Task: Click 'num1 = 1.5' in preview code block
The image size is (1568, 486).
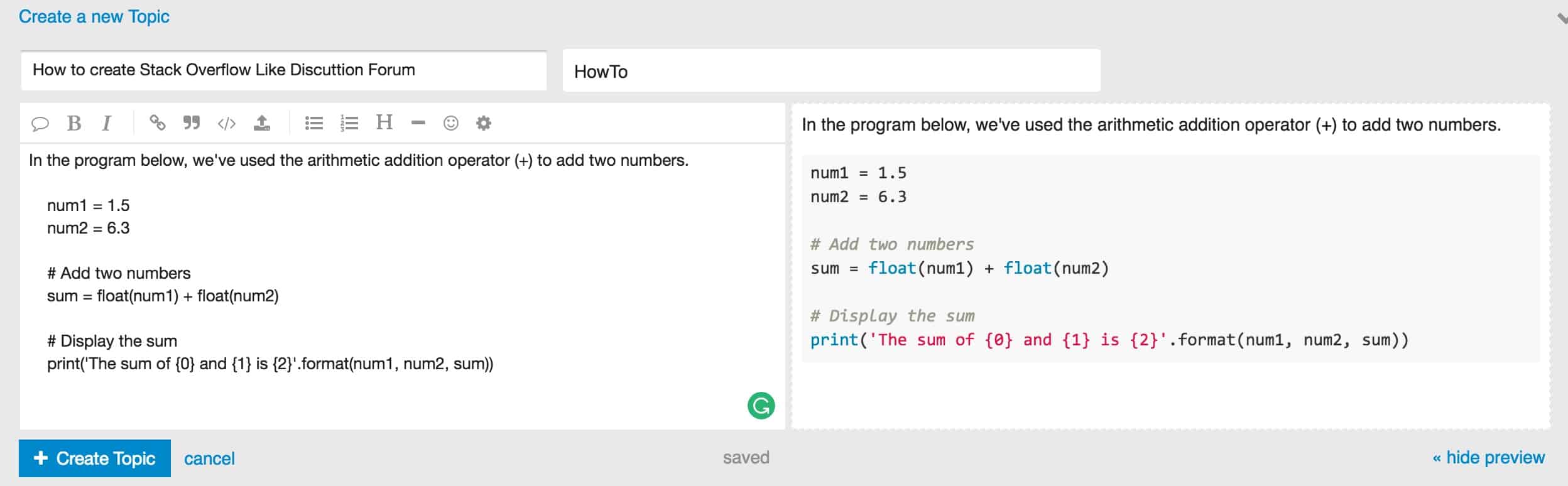Action: [858, 173]
